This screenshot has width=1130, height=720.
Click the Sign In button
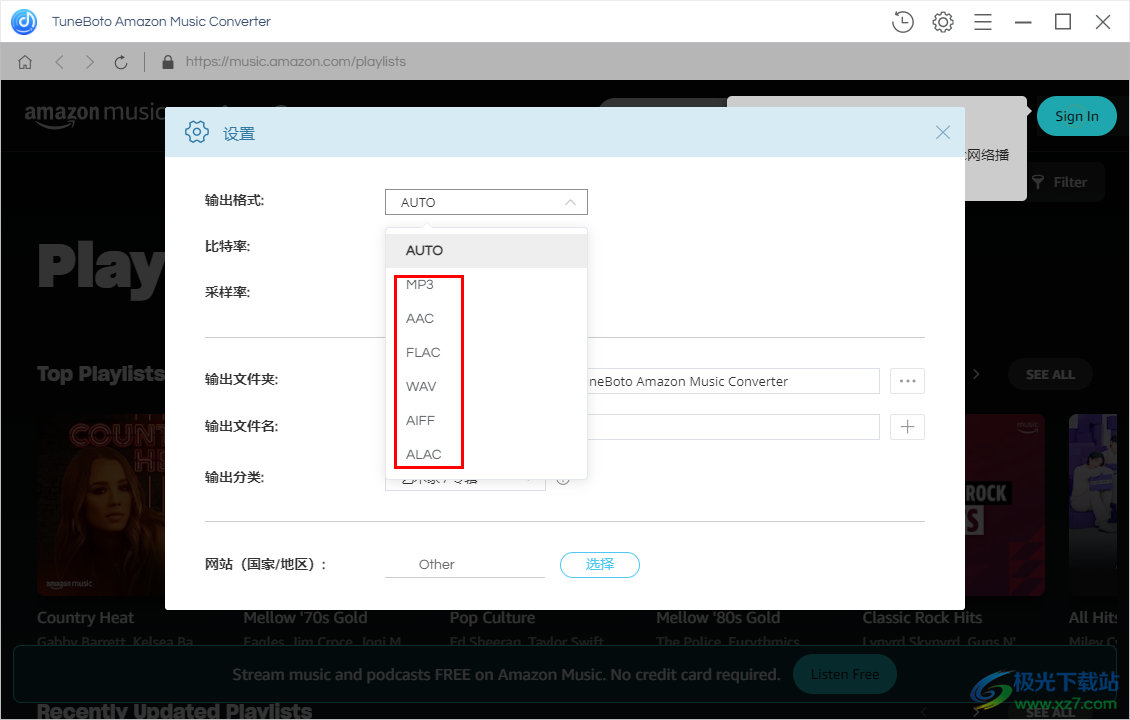pyautogui.click(x=1077, y=116)
